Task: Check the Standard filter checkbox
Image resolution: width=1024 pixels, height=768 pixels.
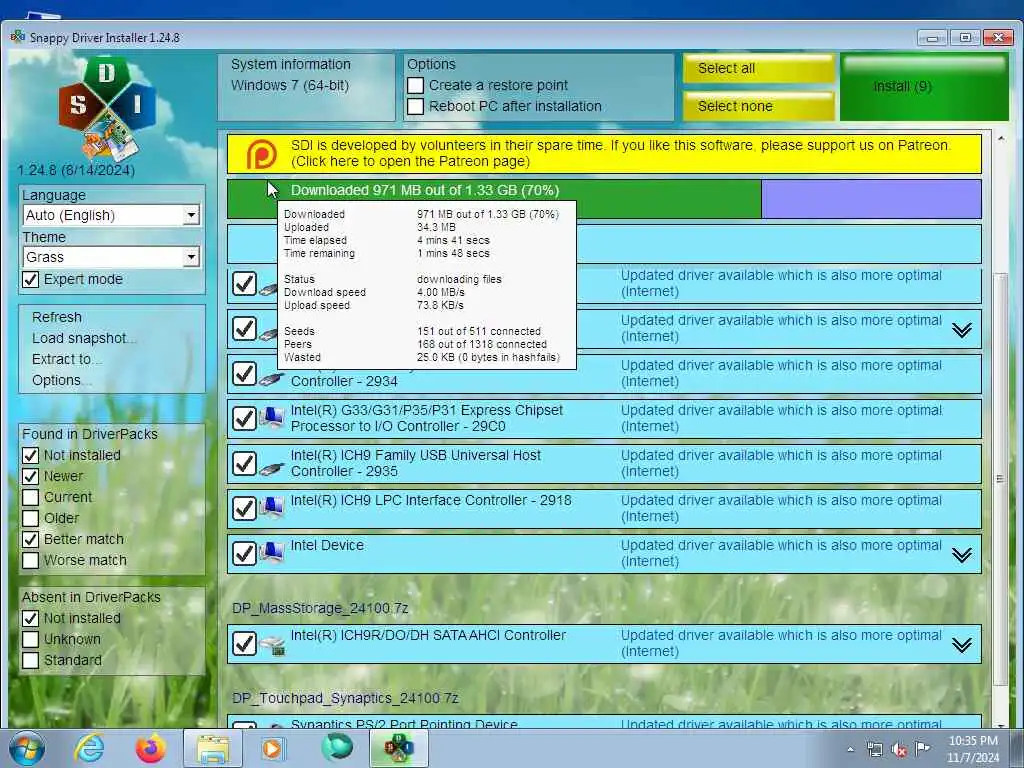Action: [x=30, y=660]
